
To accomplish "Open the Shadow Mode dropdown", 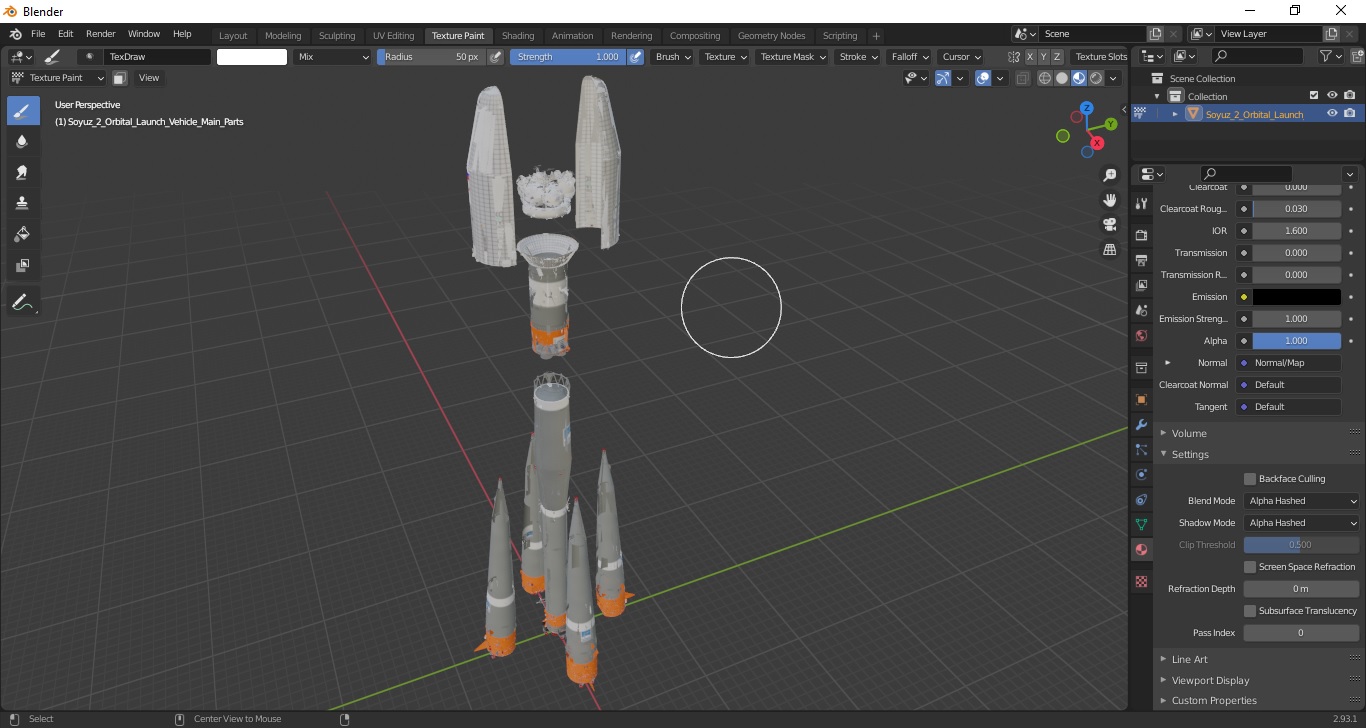I will tap(1302, 523).
